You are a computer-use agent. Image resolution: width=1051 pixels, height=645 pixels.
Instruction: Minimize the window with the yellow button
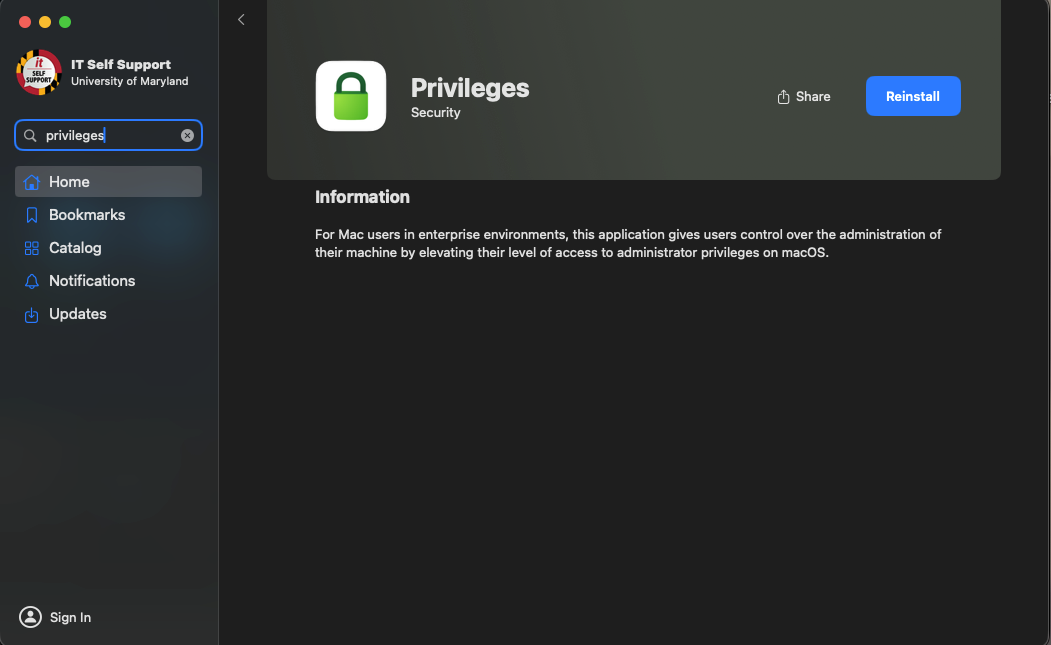point(45,22)
